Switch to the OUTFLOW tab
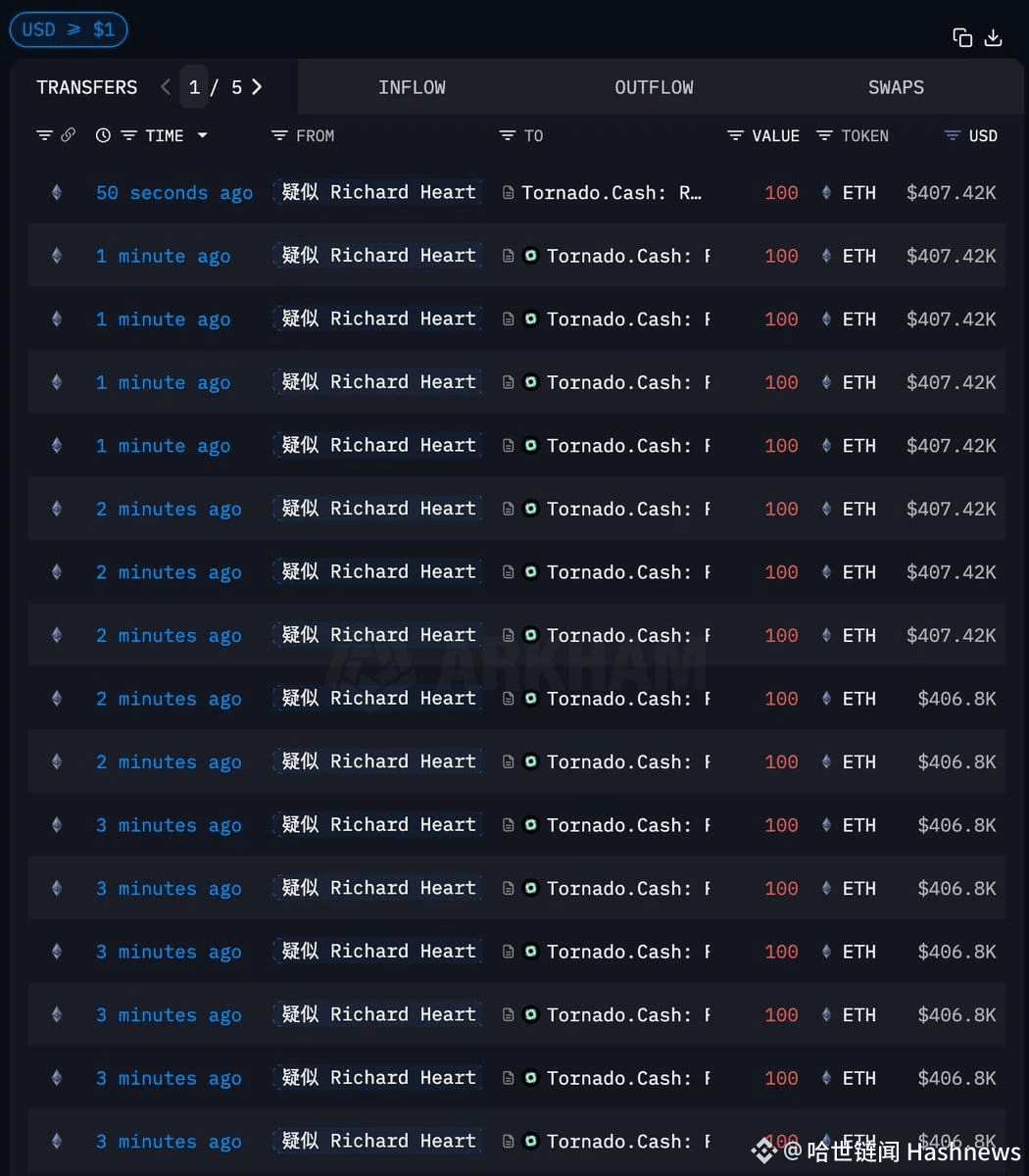Viewport: 1029px width, 1176px height. tap(654, 87)
